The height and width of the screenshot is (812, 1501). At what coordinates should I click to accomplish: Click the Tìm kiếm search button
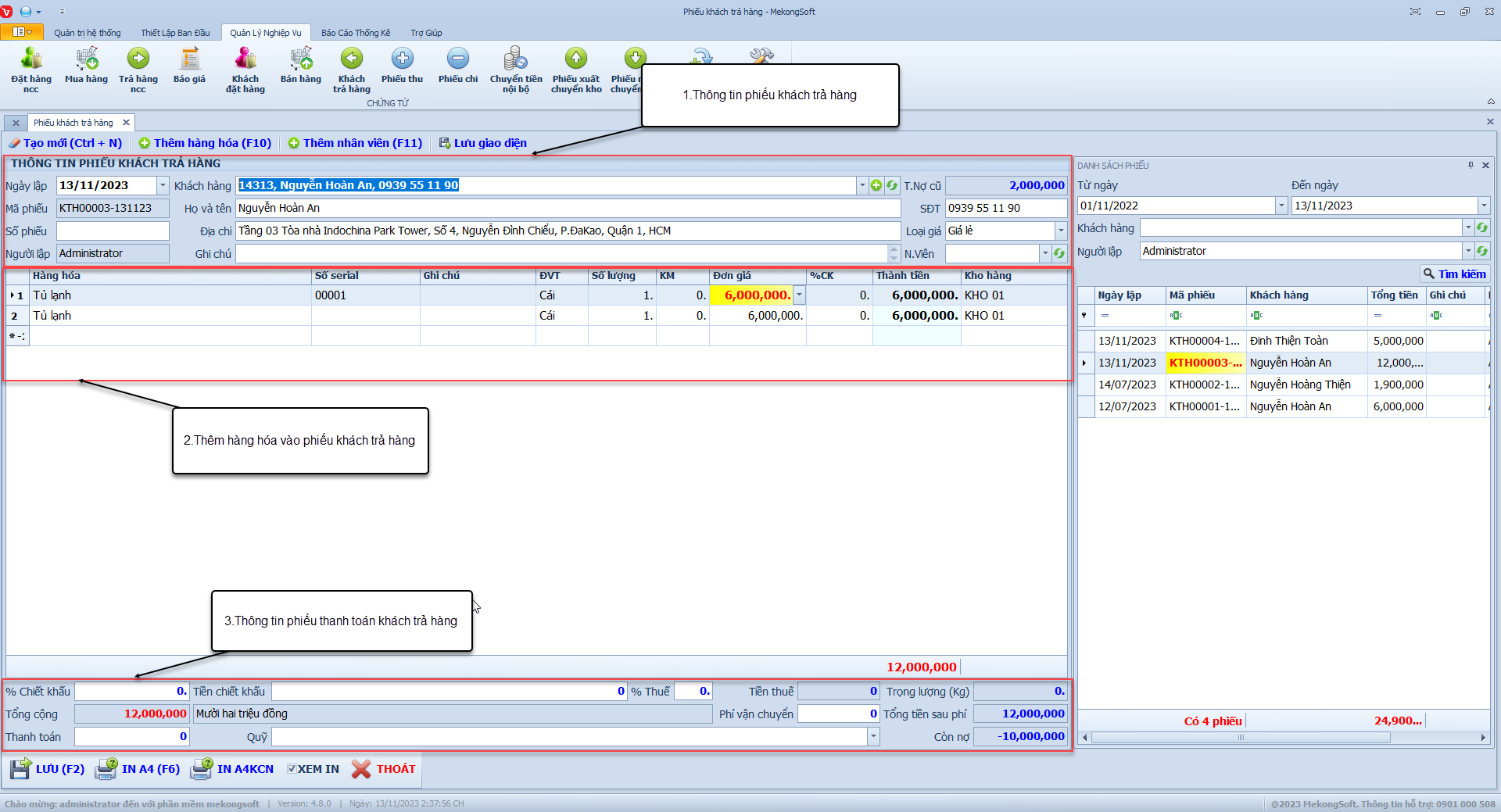pyautogui.click(x=1455, y=274)
